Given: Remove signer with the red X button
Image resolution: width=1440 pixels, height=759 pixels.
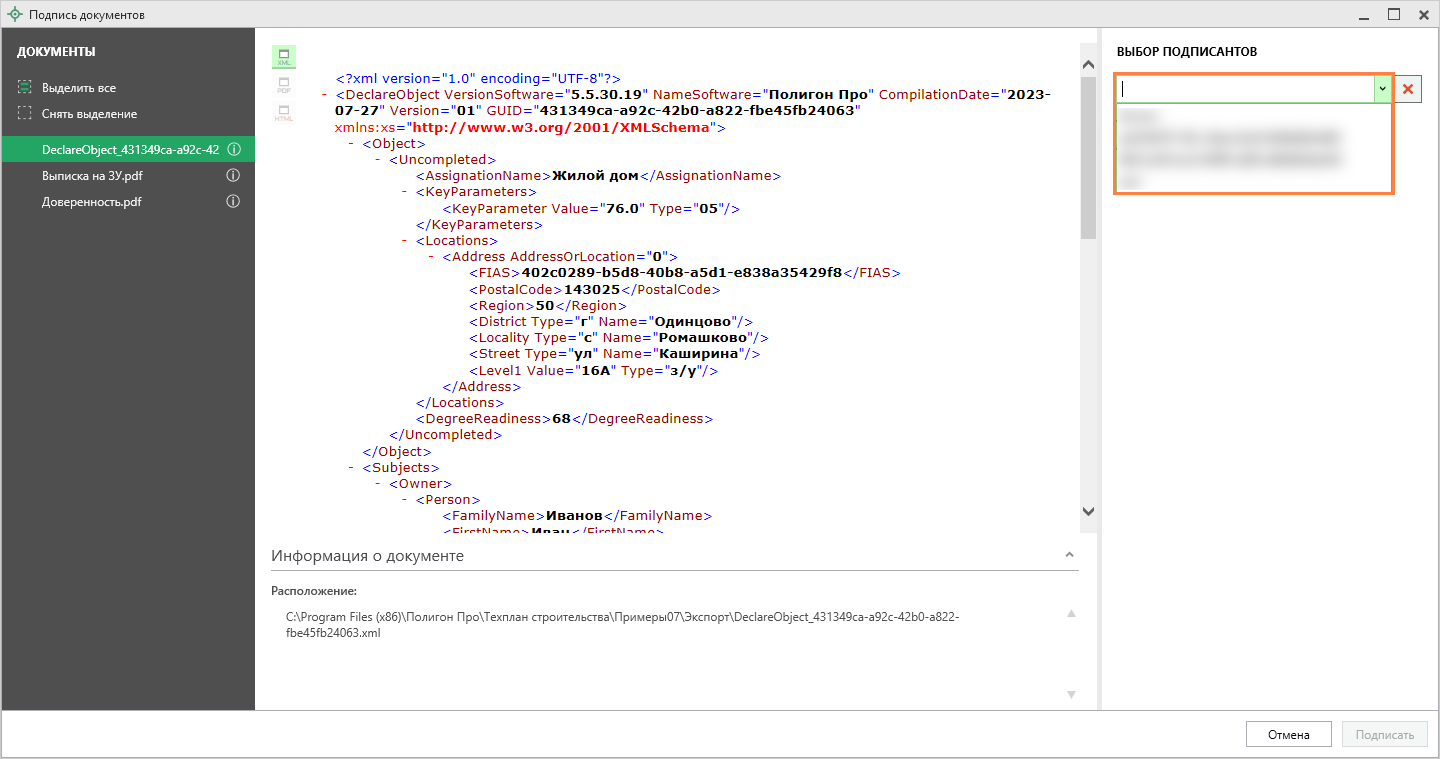Looking at the screenshot, I should (1408, 89).
